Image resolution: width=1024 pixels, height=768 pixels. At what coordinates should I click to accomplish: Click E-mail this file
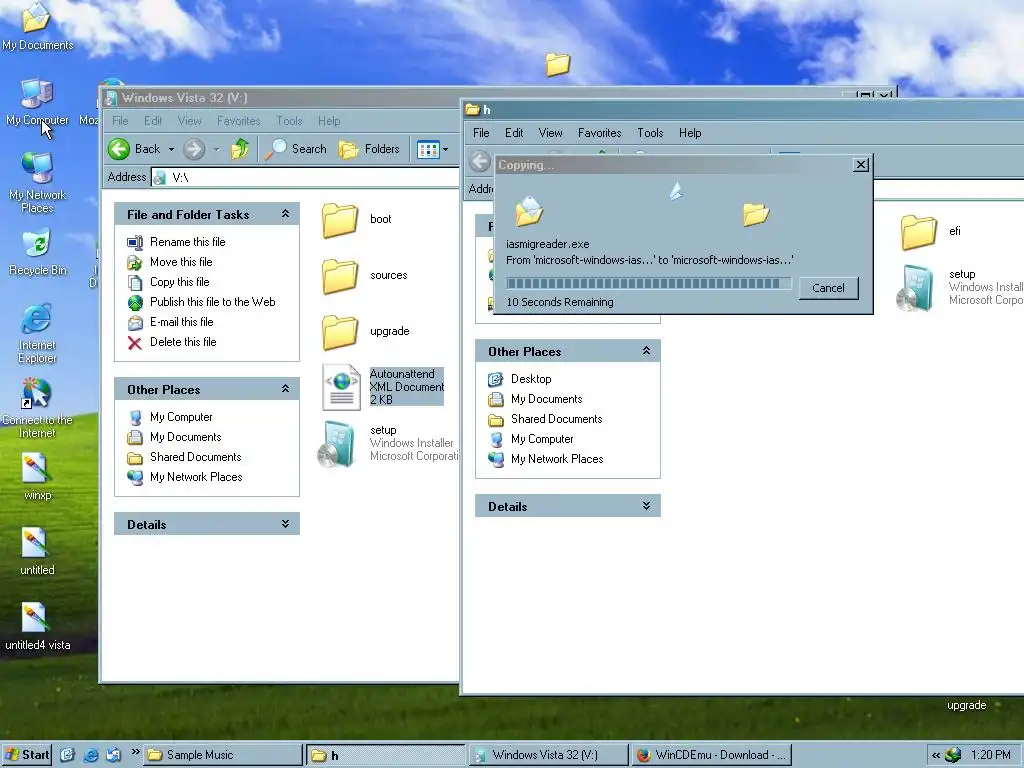pyautogui.click(x=182, y=322)
